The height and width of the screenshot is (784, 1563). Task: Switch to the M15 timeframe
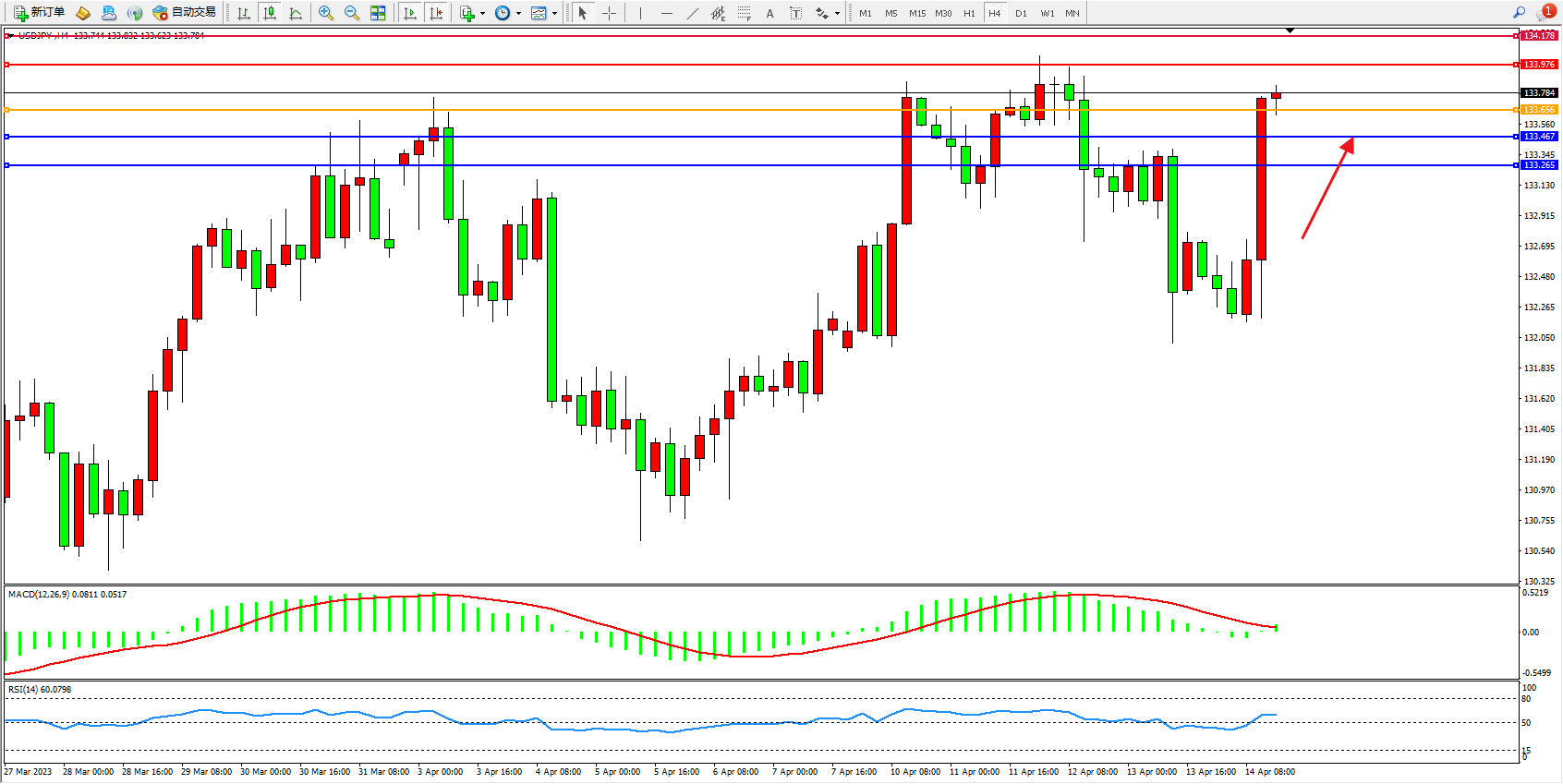click(917, 13)
